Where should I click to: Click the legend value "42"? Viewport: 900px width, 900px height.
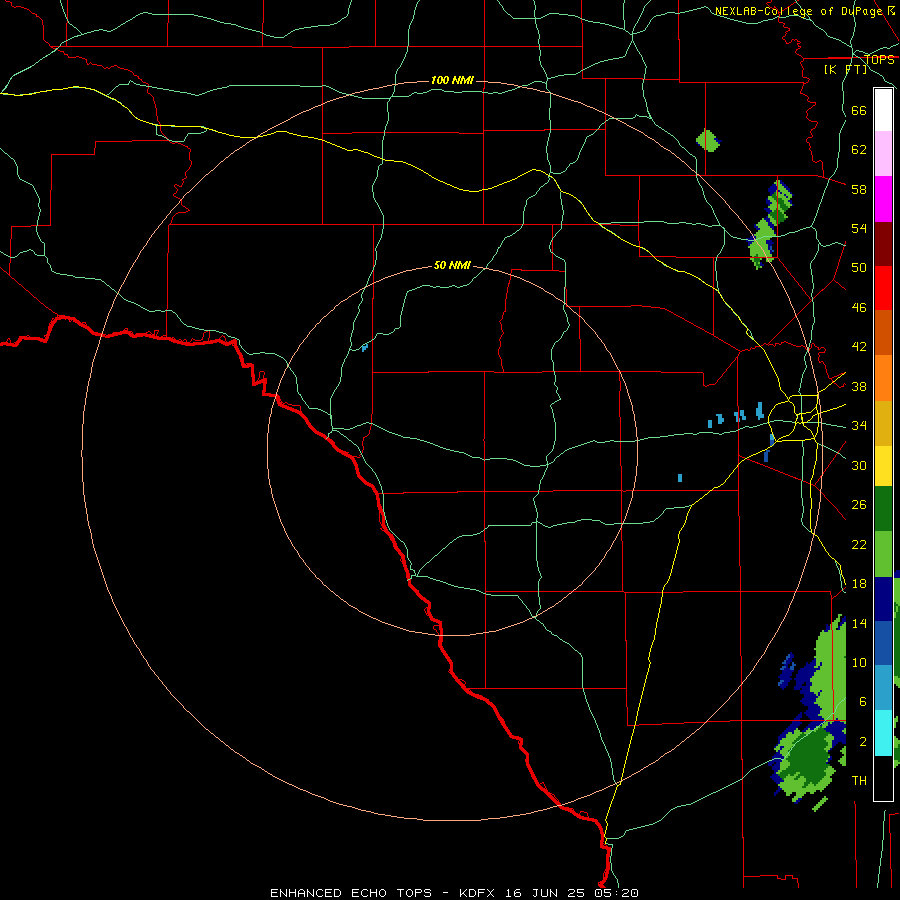coord(859,347)
